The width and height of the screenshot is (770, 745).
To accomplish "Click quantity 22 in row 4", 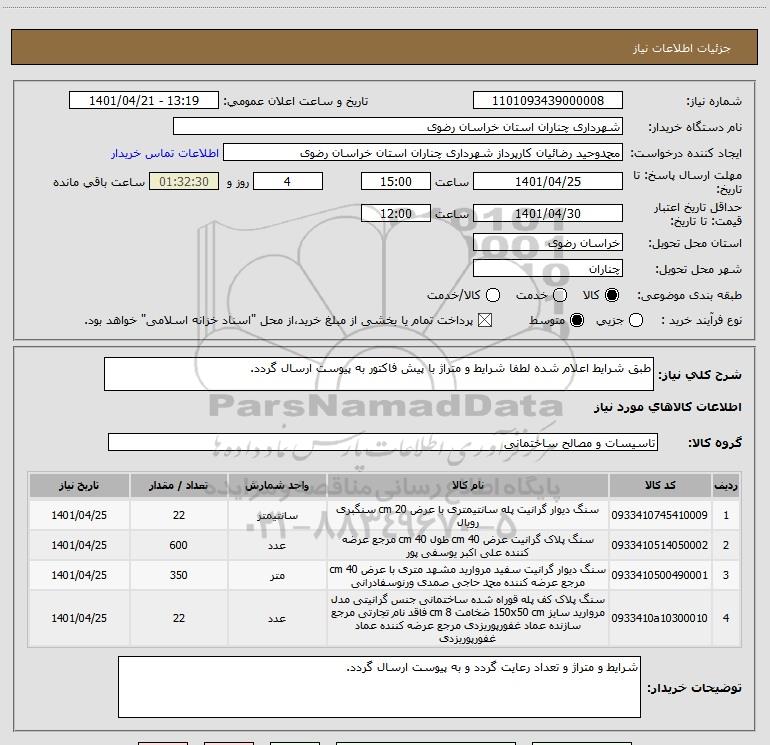I will (178, 618).
